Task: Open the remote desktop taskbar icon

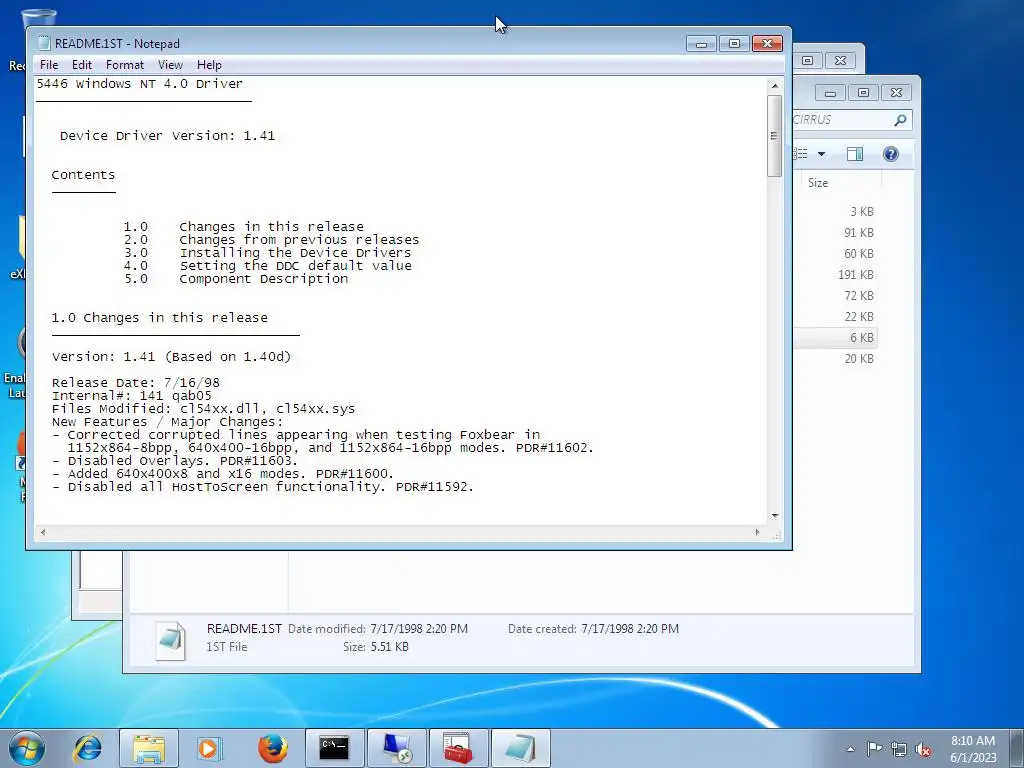Action: (396, 748)
